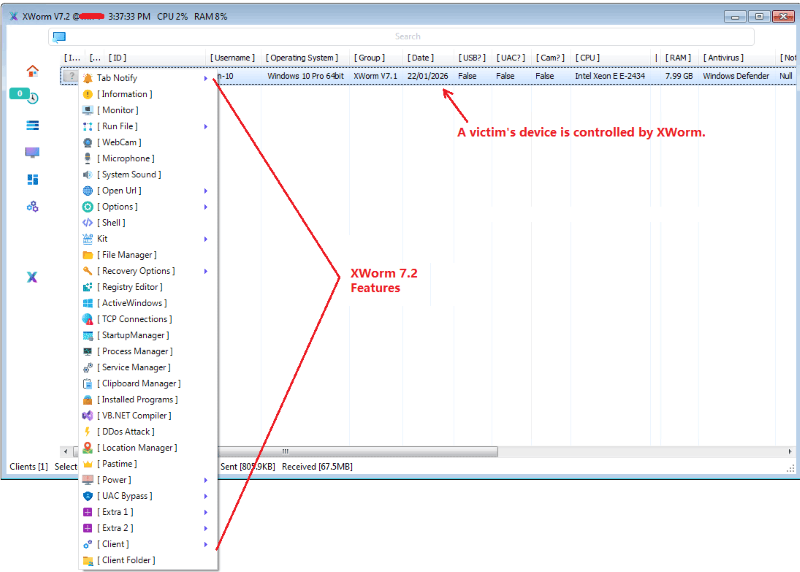Image resolution: width=800 pixels, height=572 pixels.
Task: Expand the Options submenu arrow
Action: click(x=206, y=207)
